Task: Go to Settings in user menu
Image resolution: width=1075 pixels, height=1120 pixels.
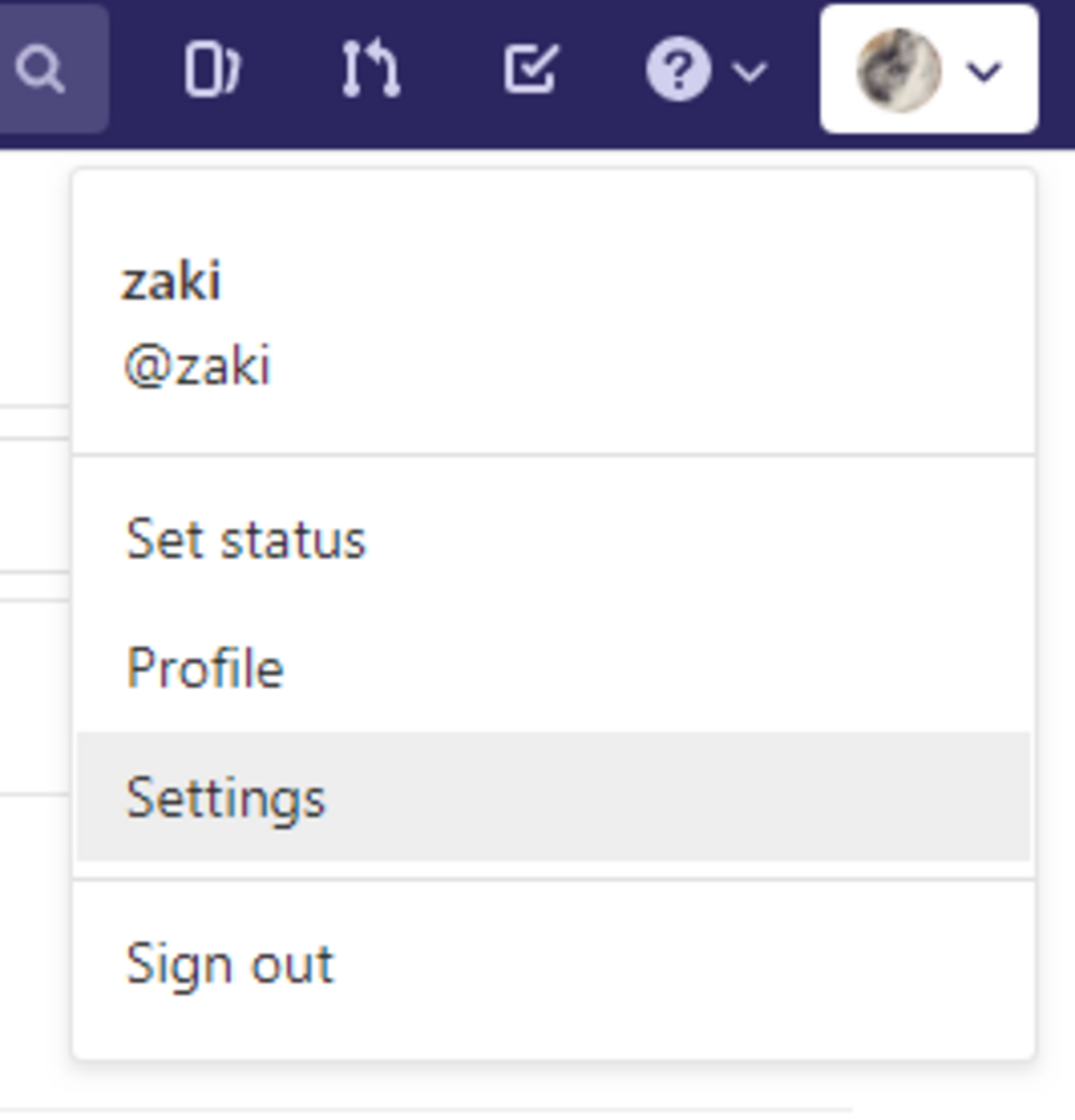Action: (226, 798)
